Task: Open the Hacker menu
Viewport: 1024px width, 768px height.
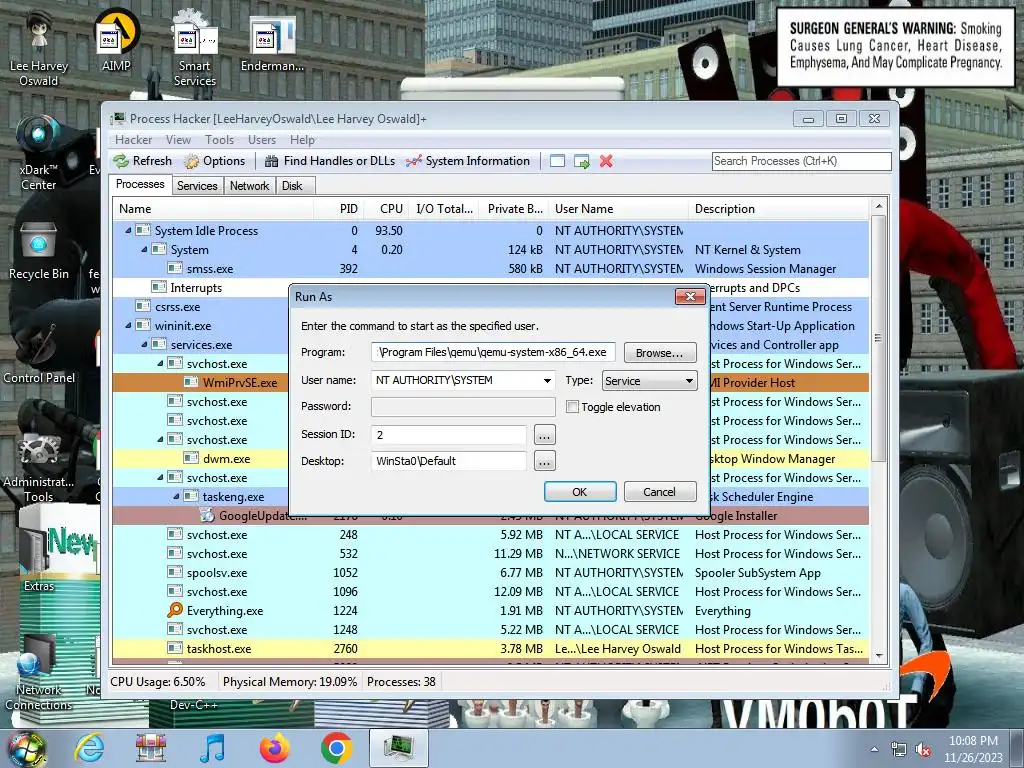Action: tap(133, 140)
